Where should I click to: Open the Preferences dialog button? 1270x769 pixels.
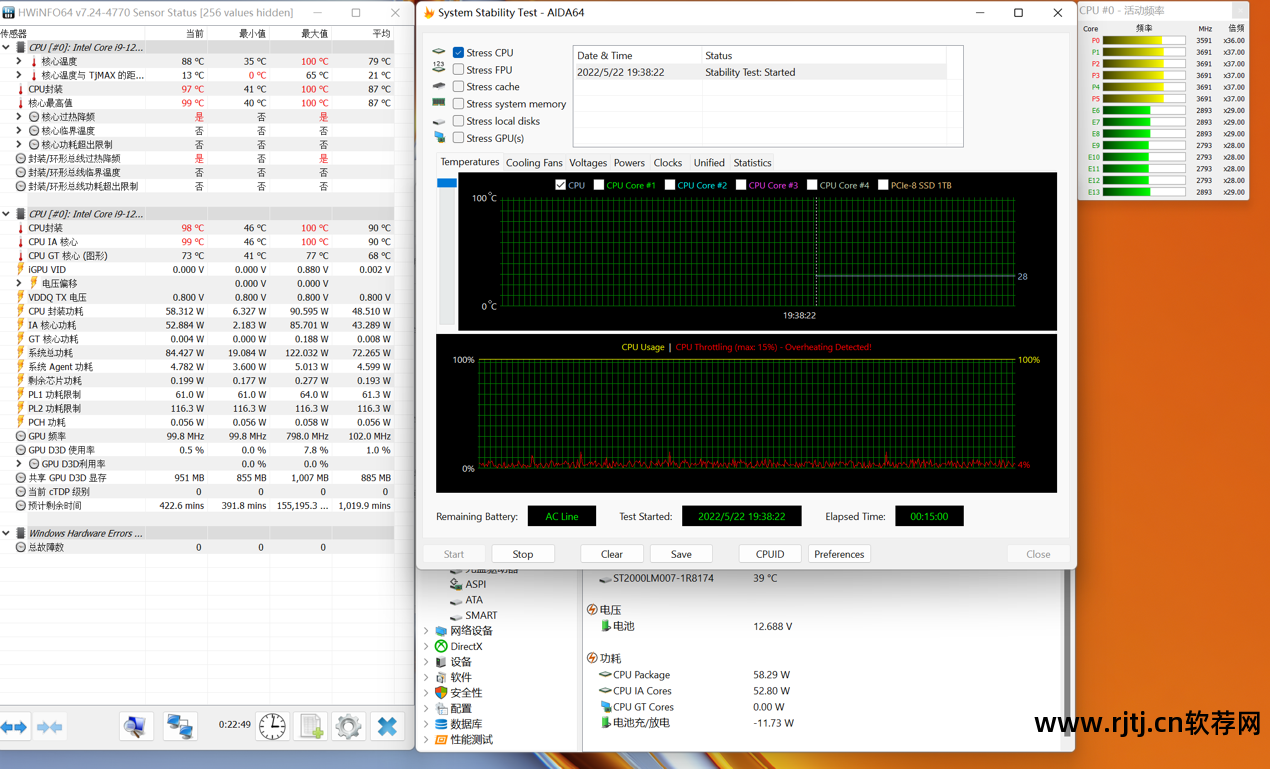click(x=838, y=554)
